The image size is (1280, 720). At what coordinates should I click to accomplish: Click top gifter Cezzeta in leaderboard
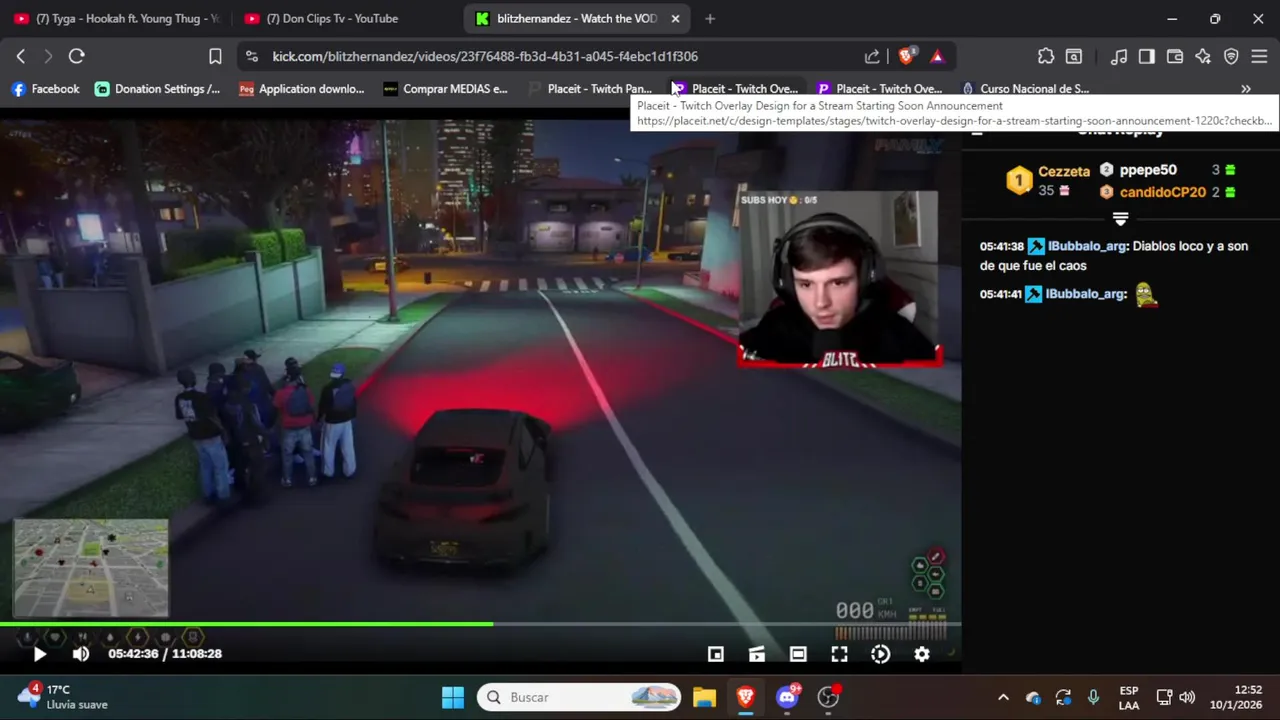coord(1064,172)
